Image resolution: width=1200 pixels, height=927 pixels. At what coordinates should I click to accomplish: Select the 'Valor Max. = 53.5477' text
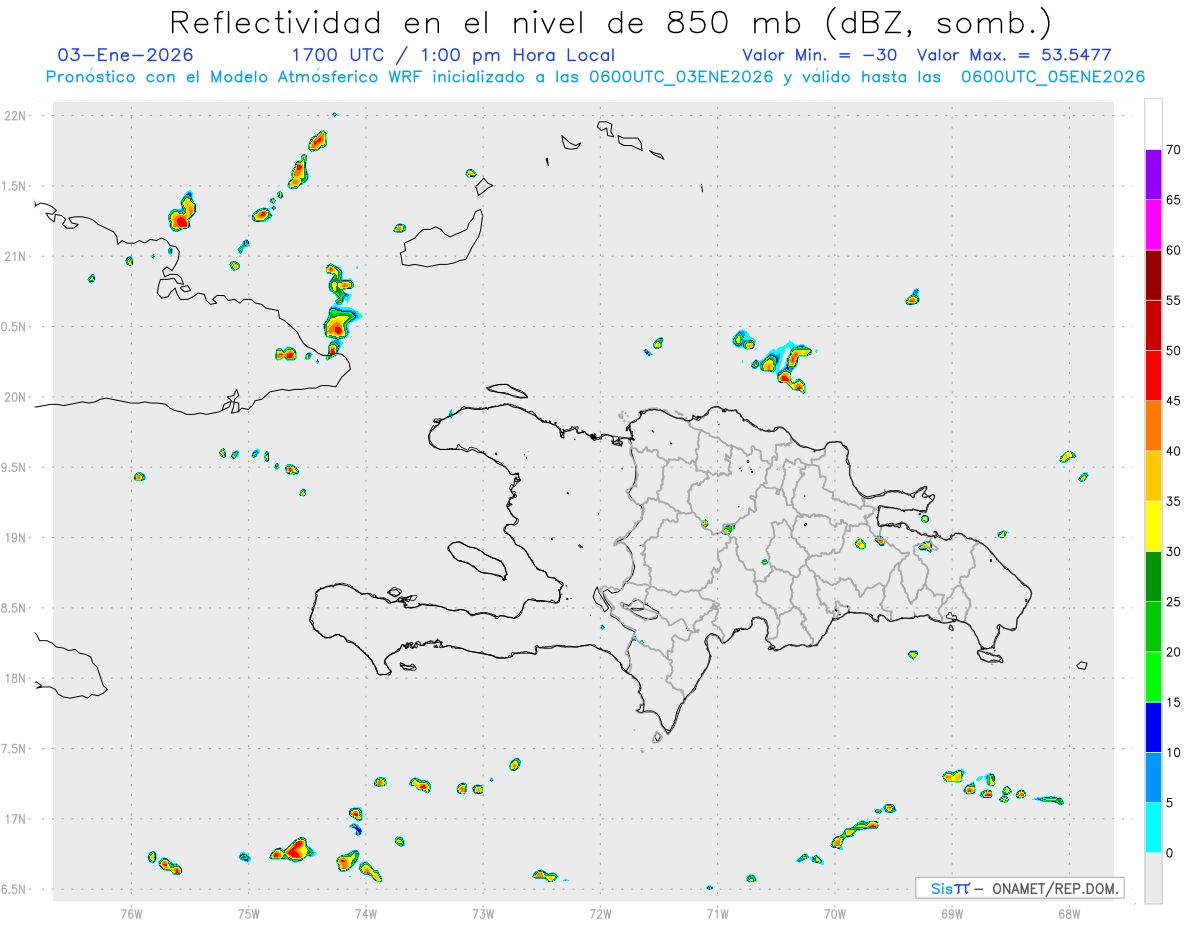[1014, 55]
